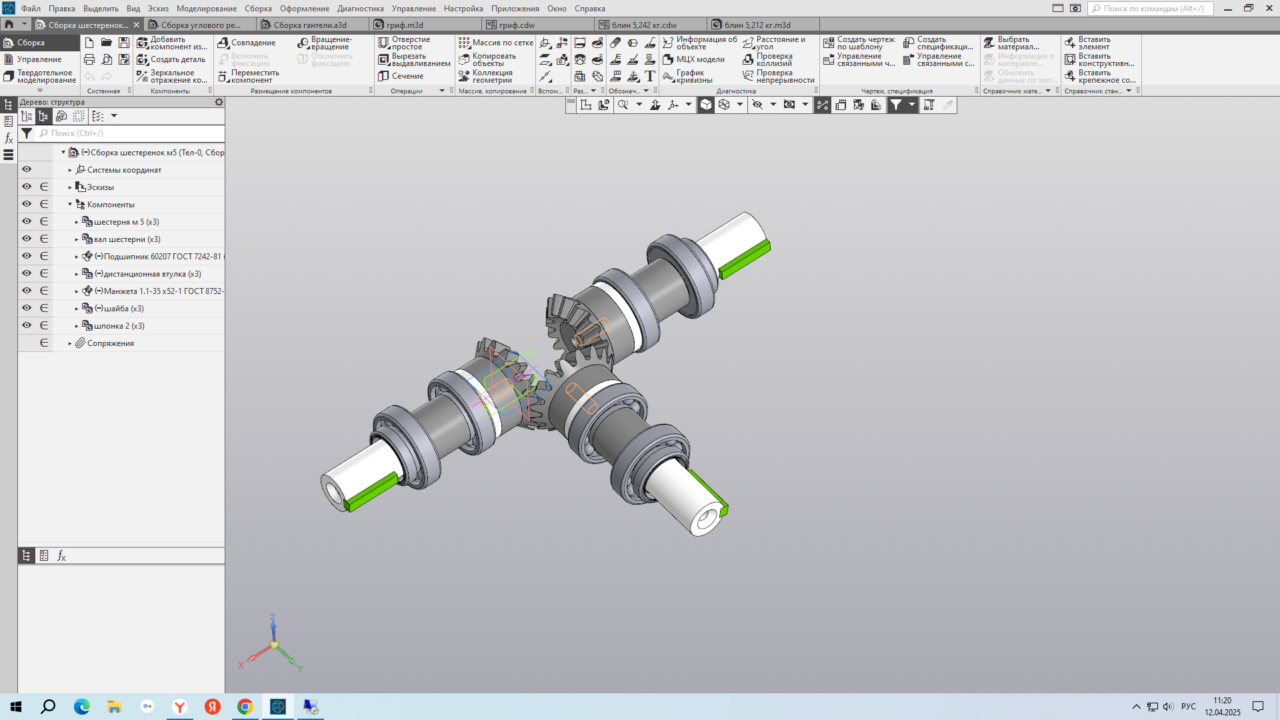Open Моделирование menu
Screen dimensions: 1280x720
click(x=206, y=8)
